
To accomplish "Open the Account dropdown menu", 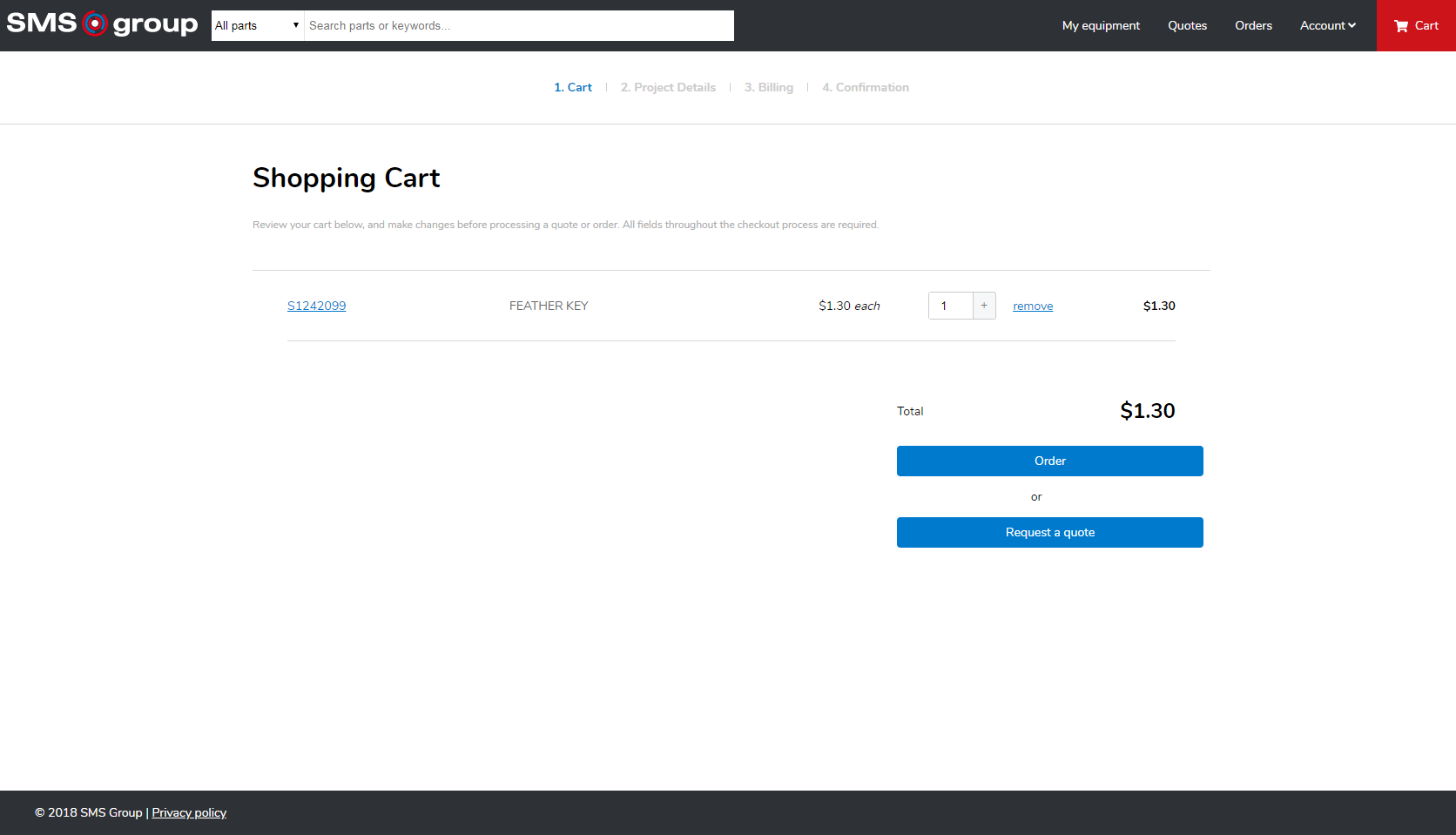I will point(1327,25).
